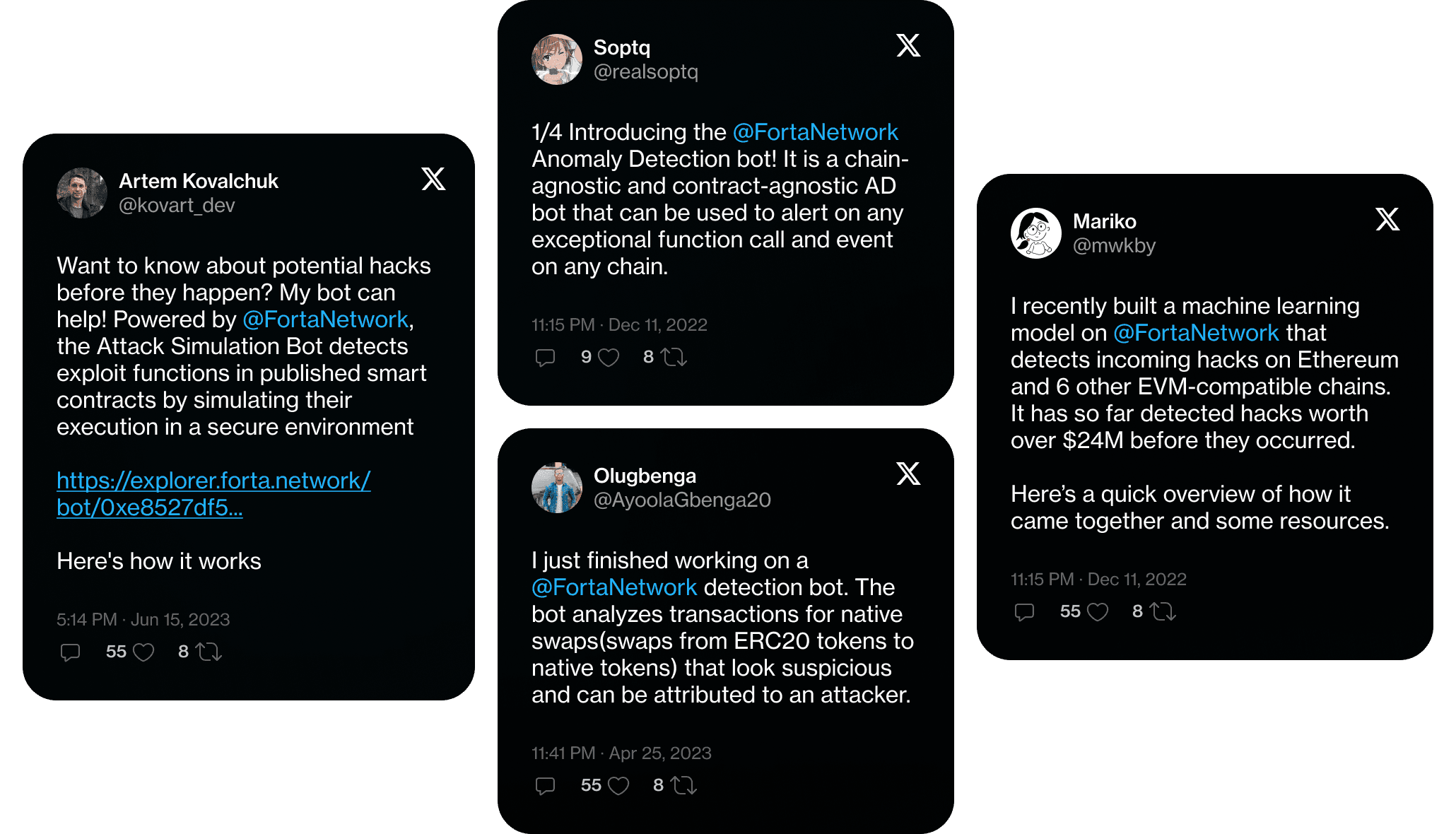Open the @FortaNetwork mention in Soptq's tweet

(815, 132)
